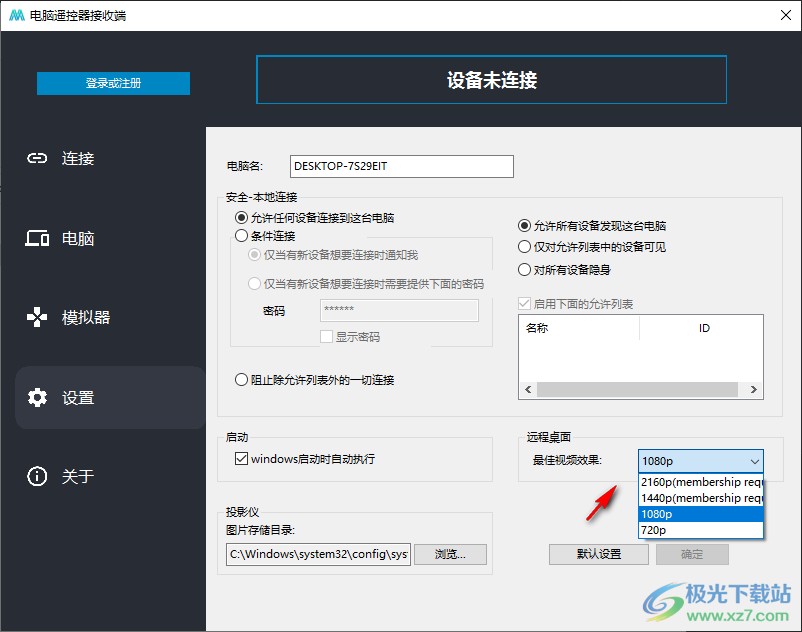Screen dimensions: 802x632
Task: Click the 默认设置 button
Action: [x=598, y=554]
